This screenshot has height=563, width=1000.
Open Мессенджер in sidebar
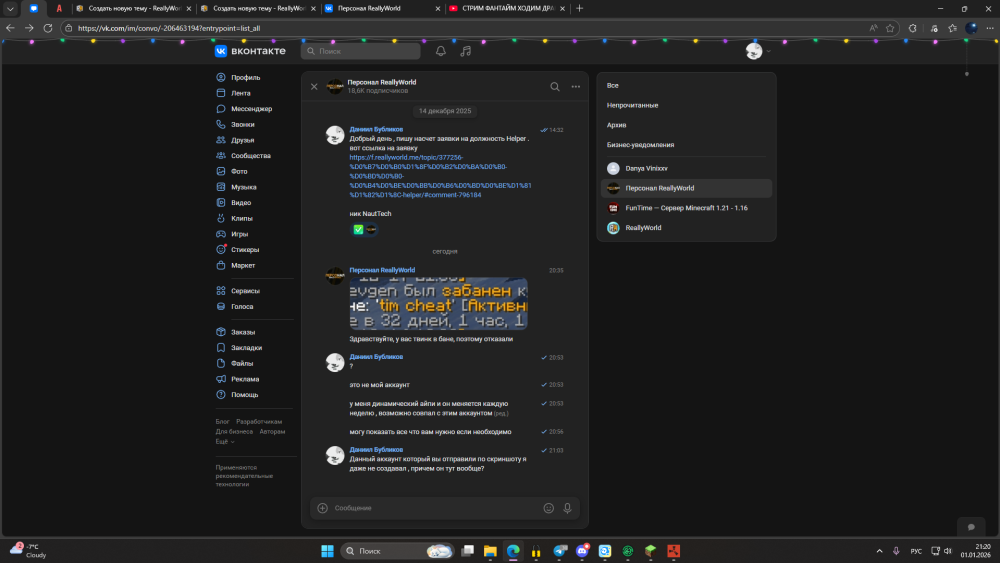(251, 109)
